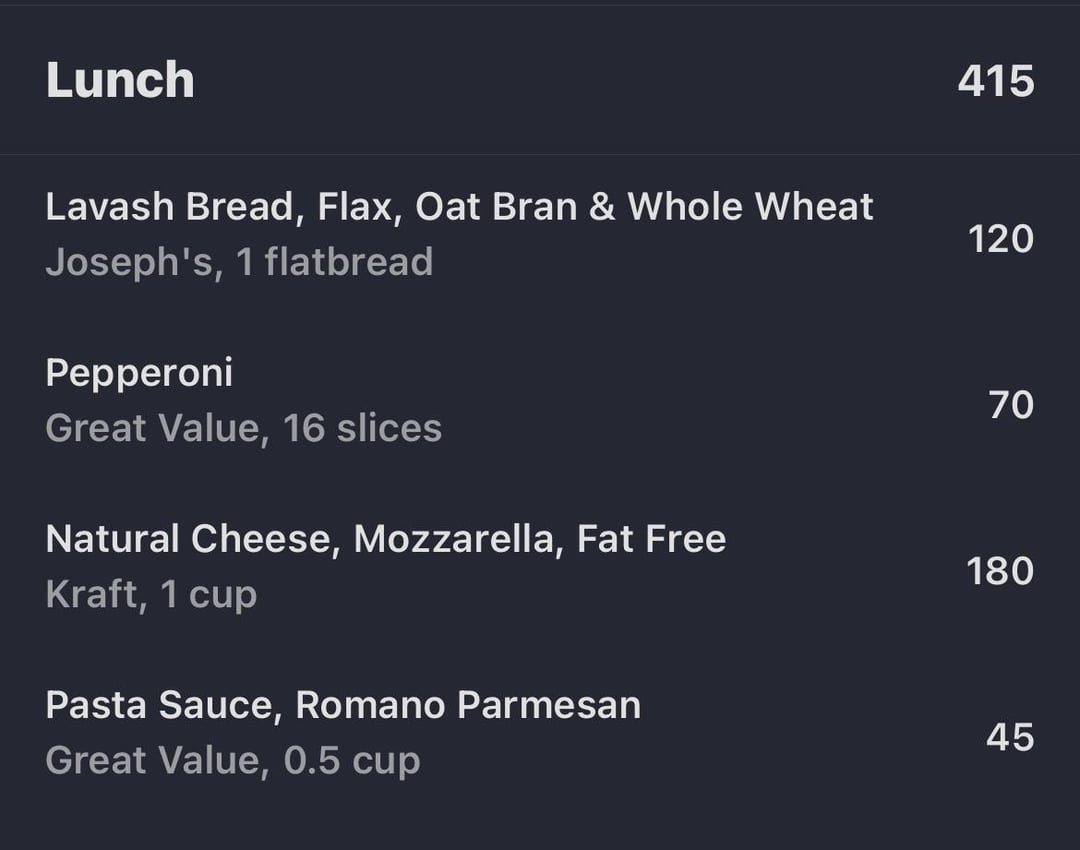Click the words Romano Parmesan in sauce title
Image resolution: width=1080 pixels, height=850 pixels.
468,705
